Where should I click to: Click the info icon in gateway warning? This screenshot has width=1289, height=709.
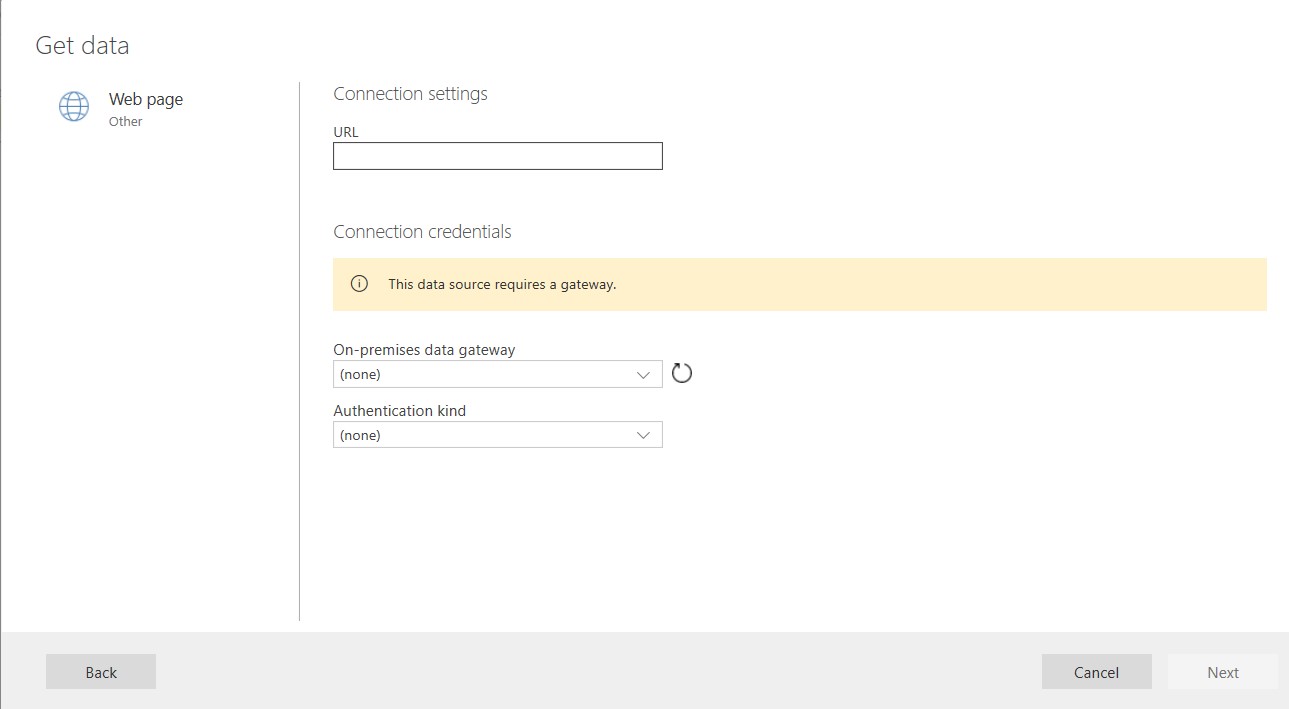click(359, 284)
